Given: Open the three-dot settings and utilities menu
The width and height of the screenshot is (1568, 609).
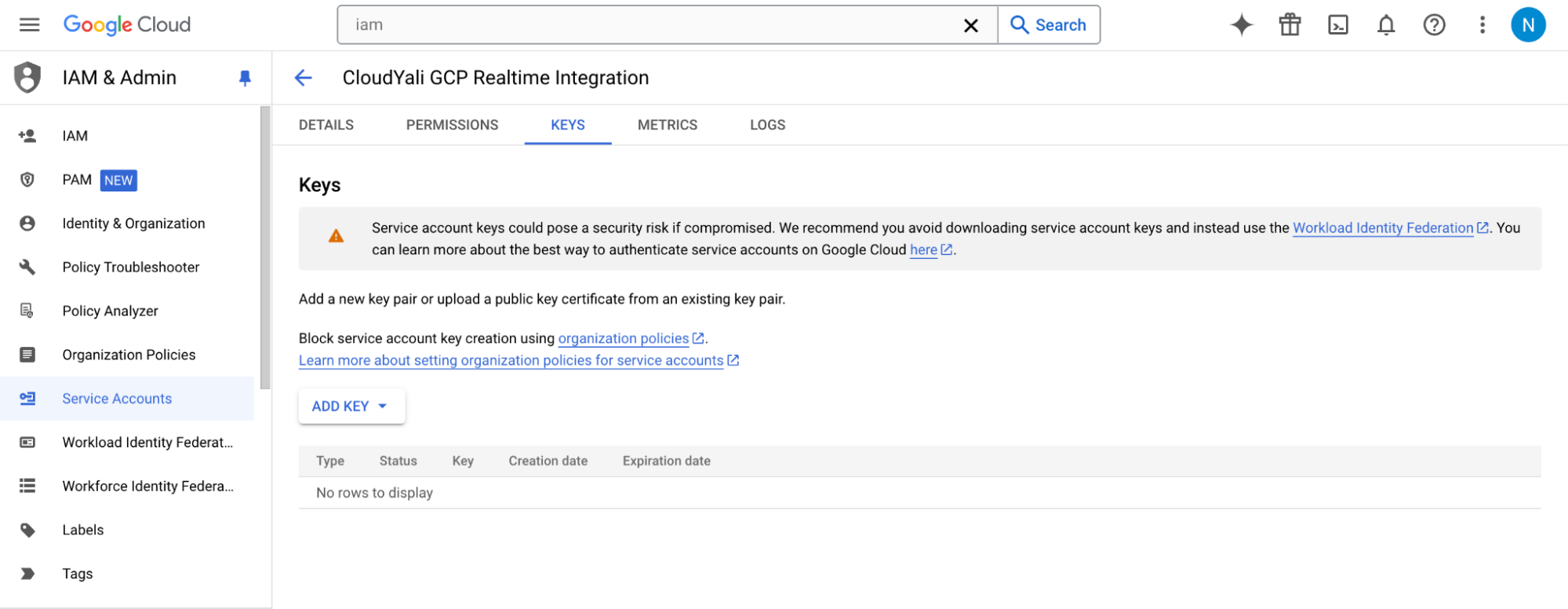Looking at the screenshot, I should [1482, 25].
